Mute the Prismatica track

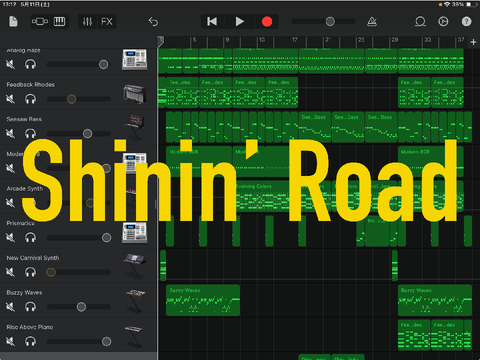pos(11,237)
